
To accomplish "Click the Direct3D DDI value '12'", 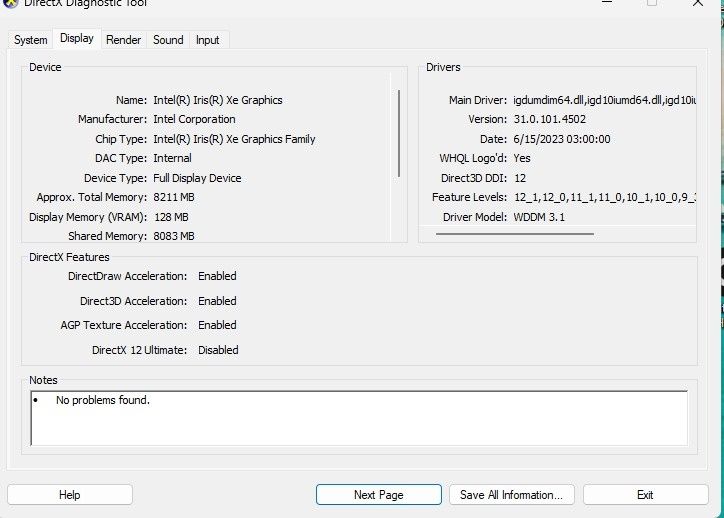I will (520, 178).
